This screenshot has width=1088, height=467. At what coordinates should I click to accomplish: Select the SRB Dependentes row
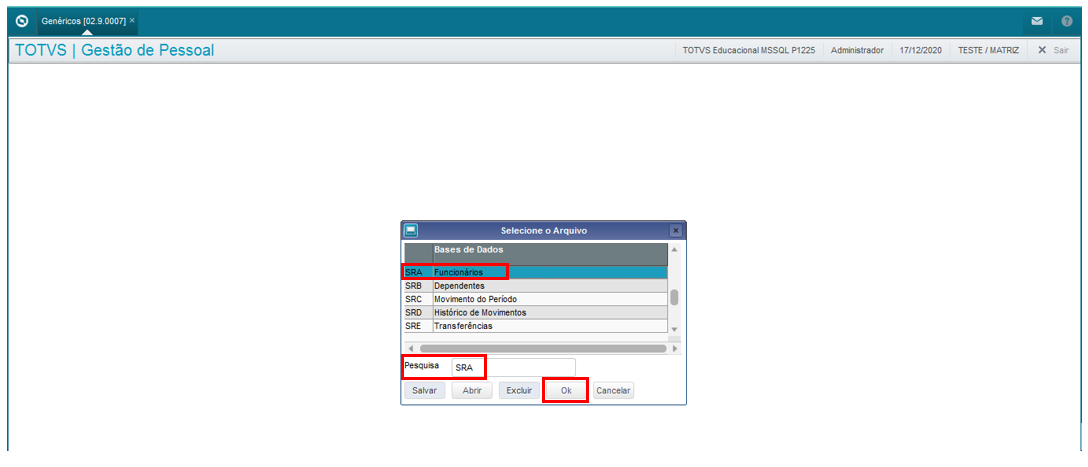pos(536,286)
